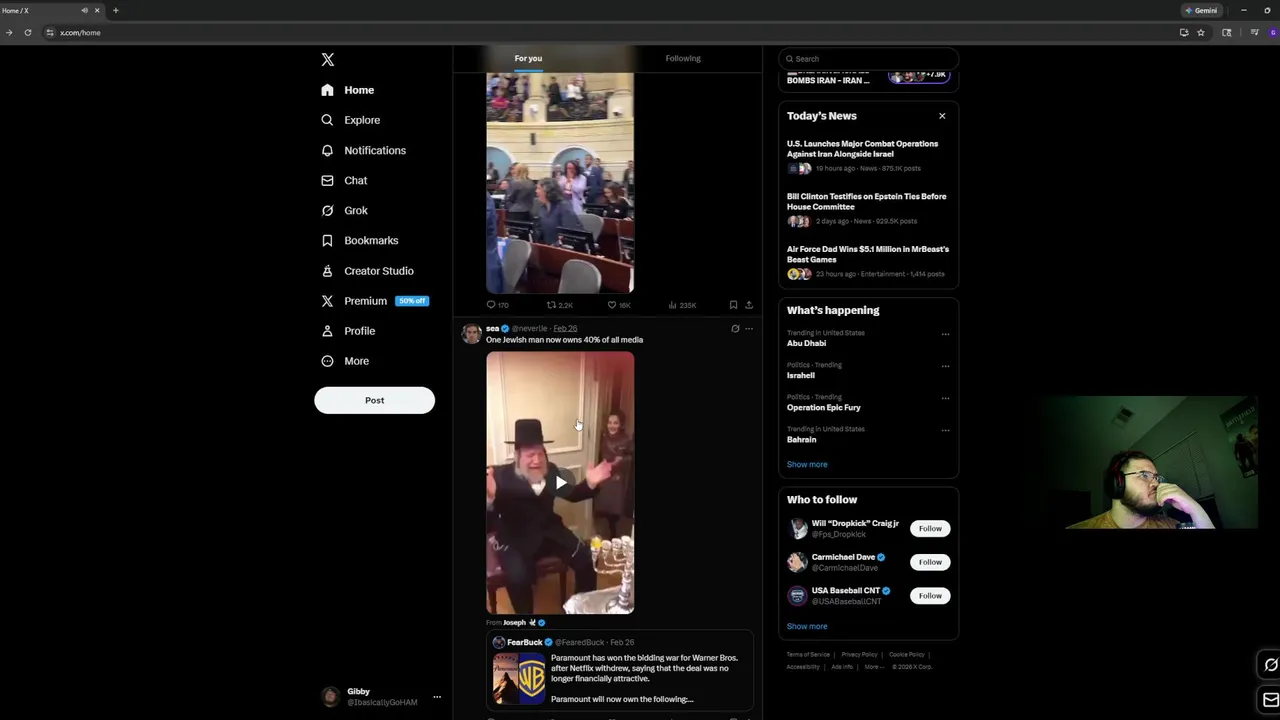Screen dimensions: 1280x720
Task: Click the Post button
Action: click(x=374, y=400)
